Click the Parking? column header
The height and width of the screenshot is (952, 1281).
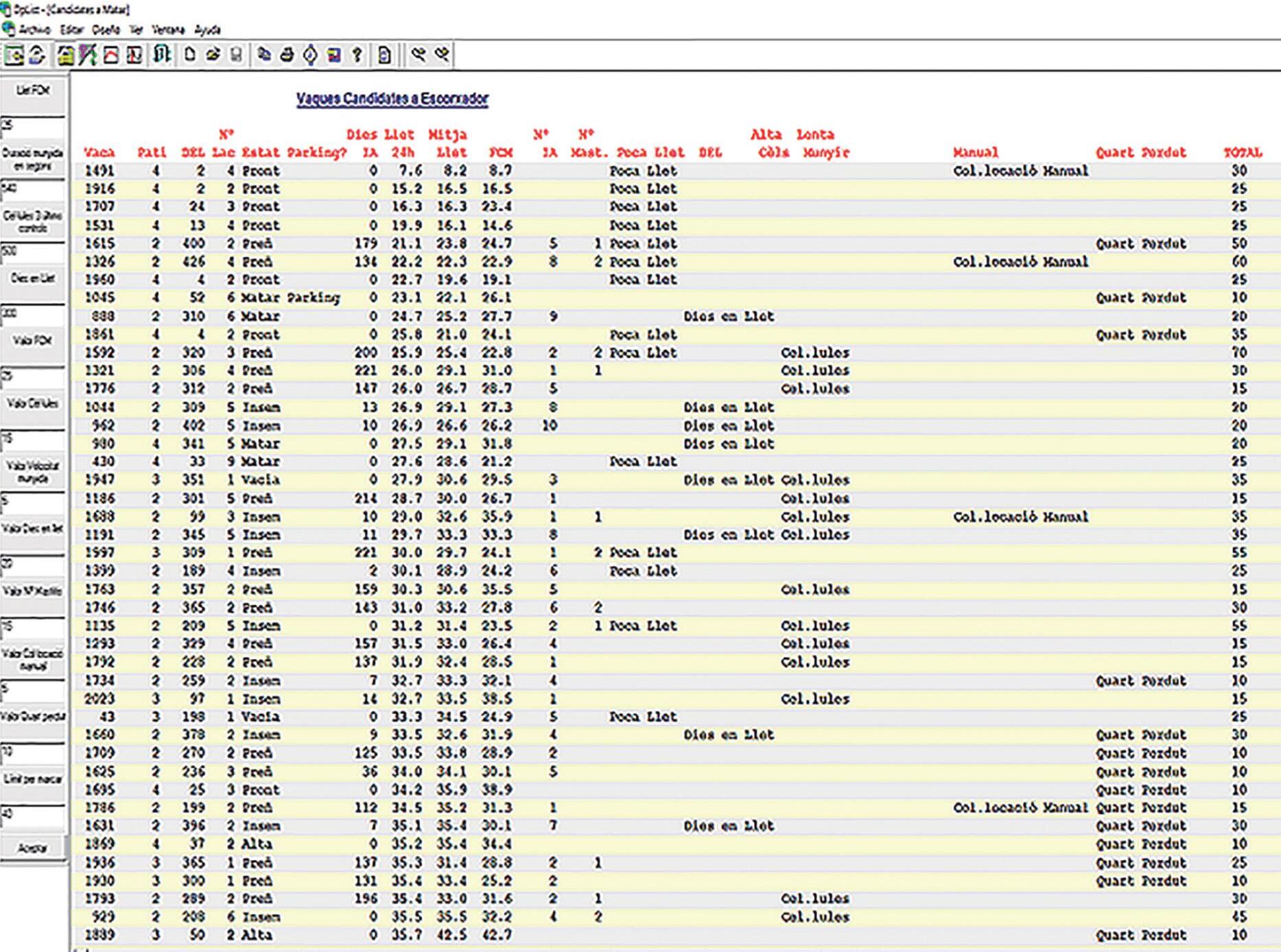[x=316, y=152]
